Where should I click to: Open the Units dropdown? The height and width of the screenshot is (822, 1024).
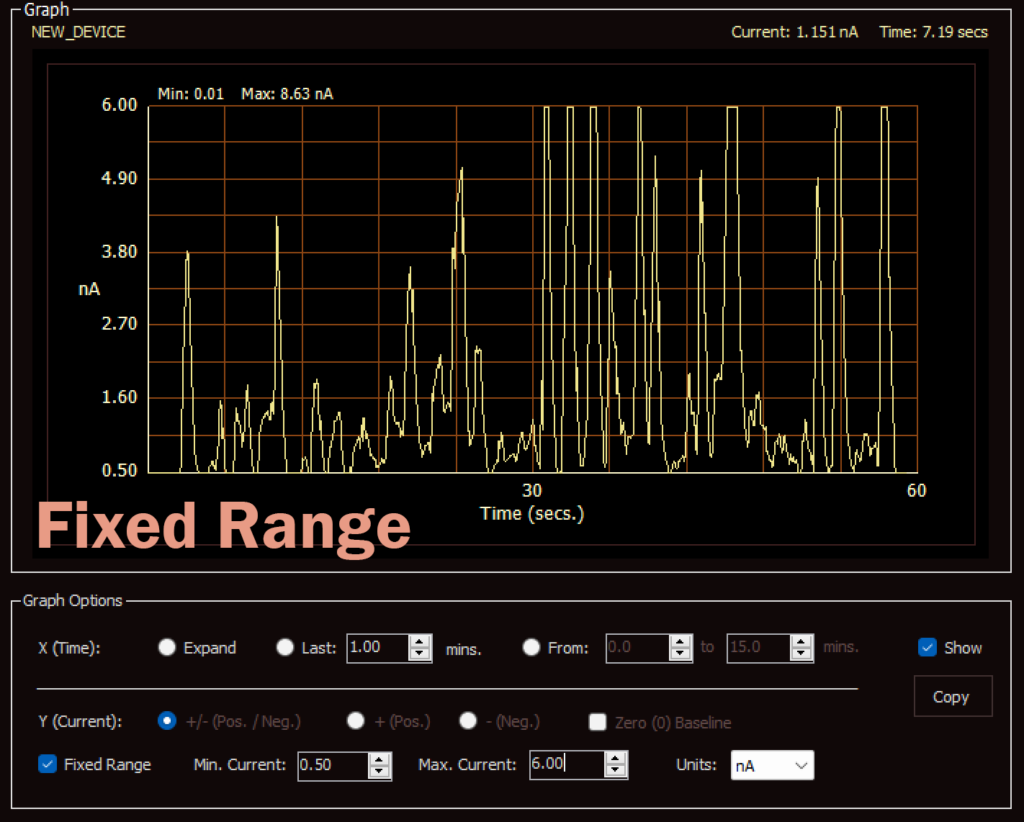771,765
